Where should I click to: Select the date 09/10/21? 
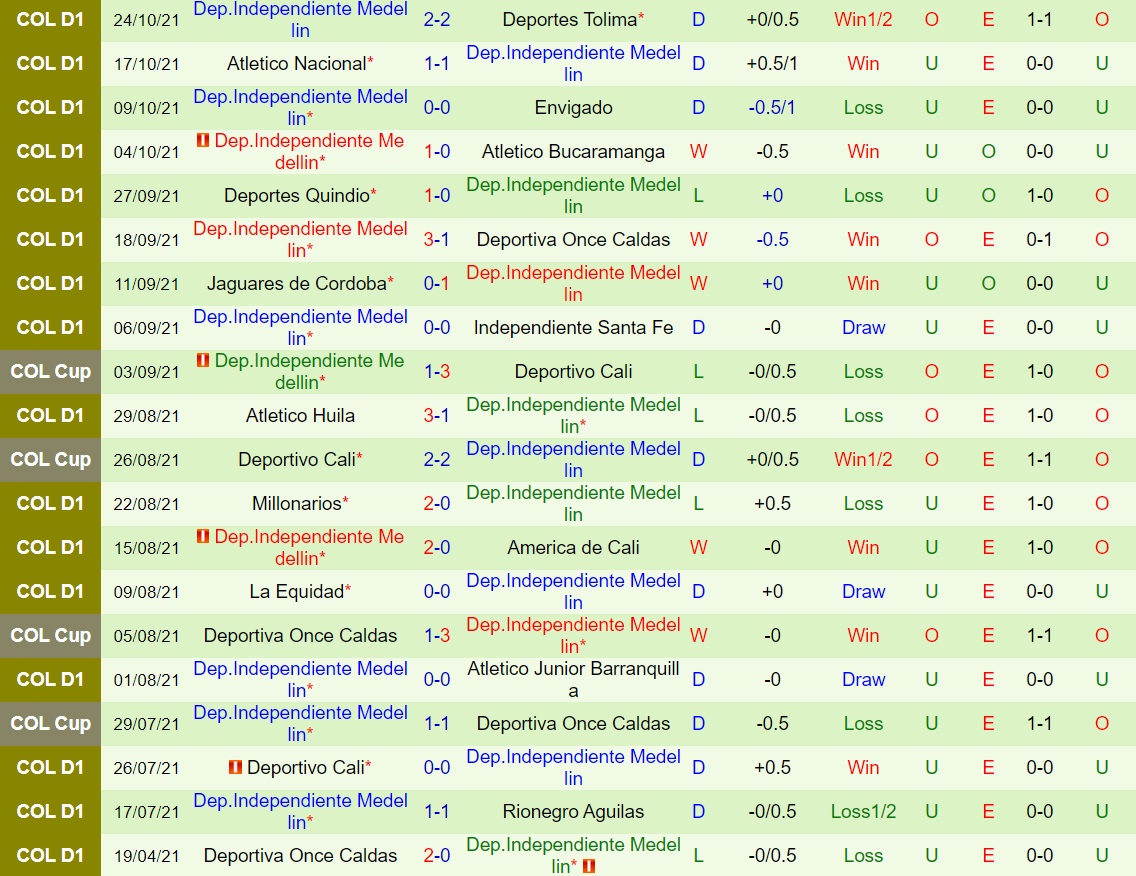tap(146, 108)
